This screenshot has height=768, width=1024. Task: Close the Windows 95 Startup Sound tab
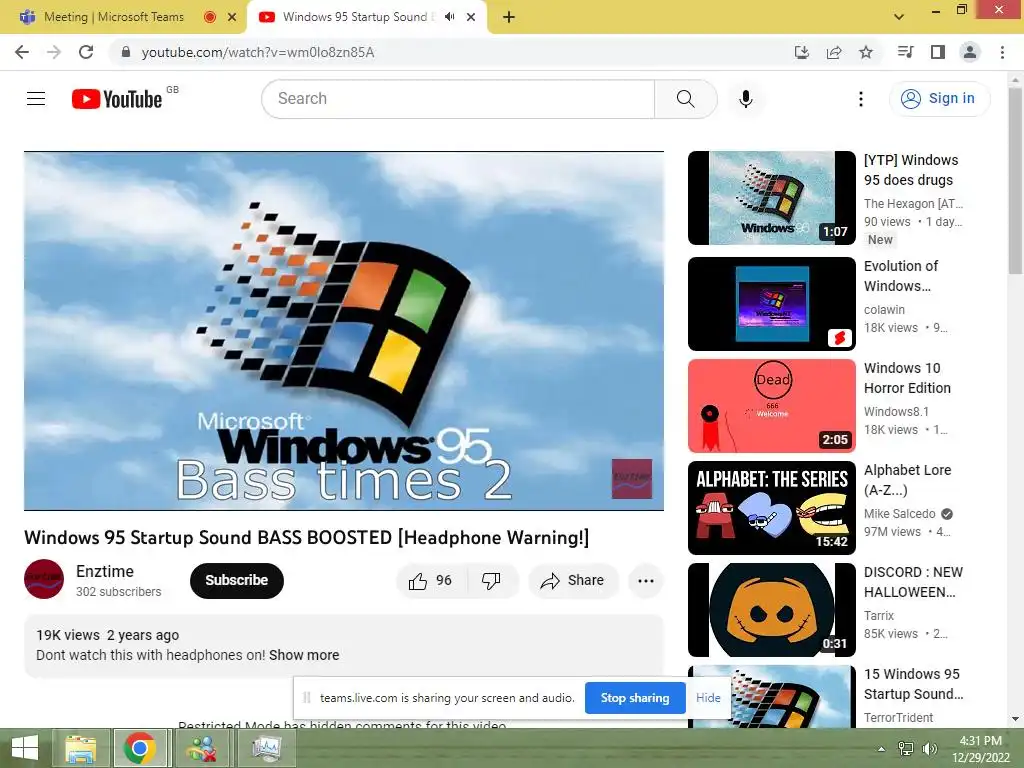(471, 17)
